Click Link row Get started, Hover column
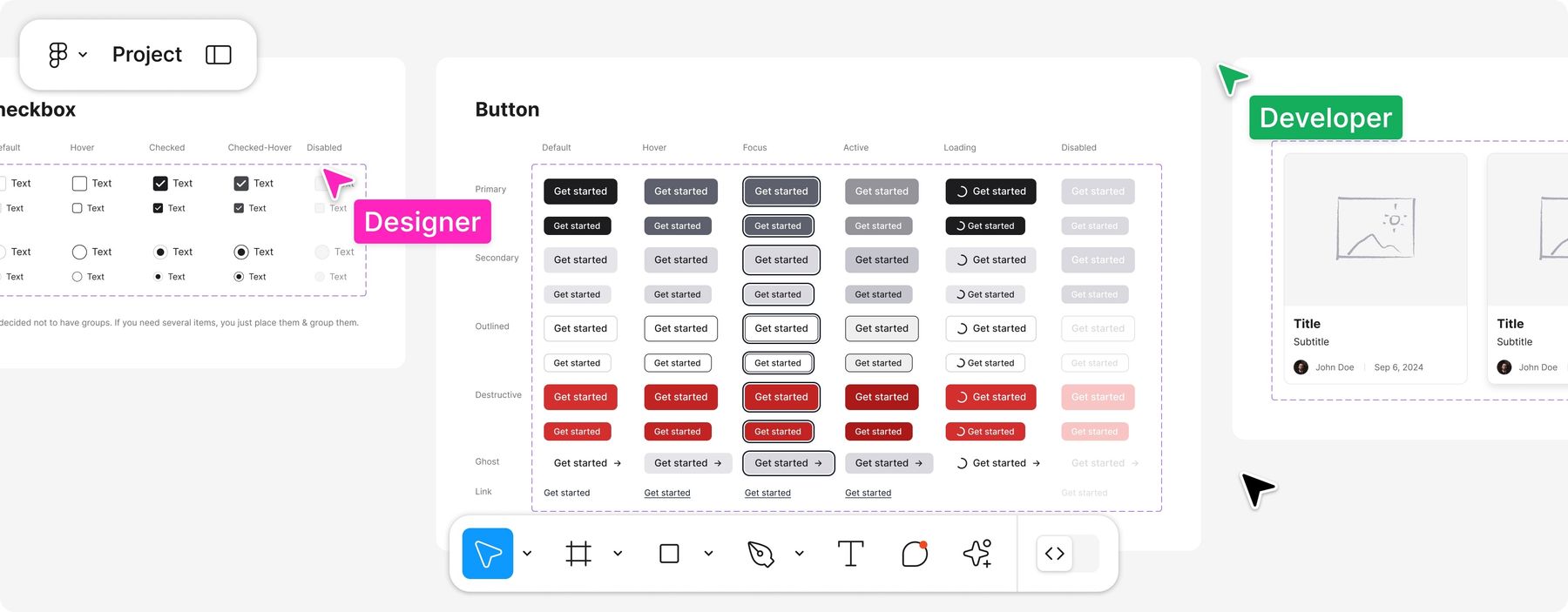1568x612 pixels. pos(667,493)
